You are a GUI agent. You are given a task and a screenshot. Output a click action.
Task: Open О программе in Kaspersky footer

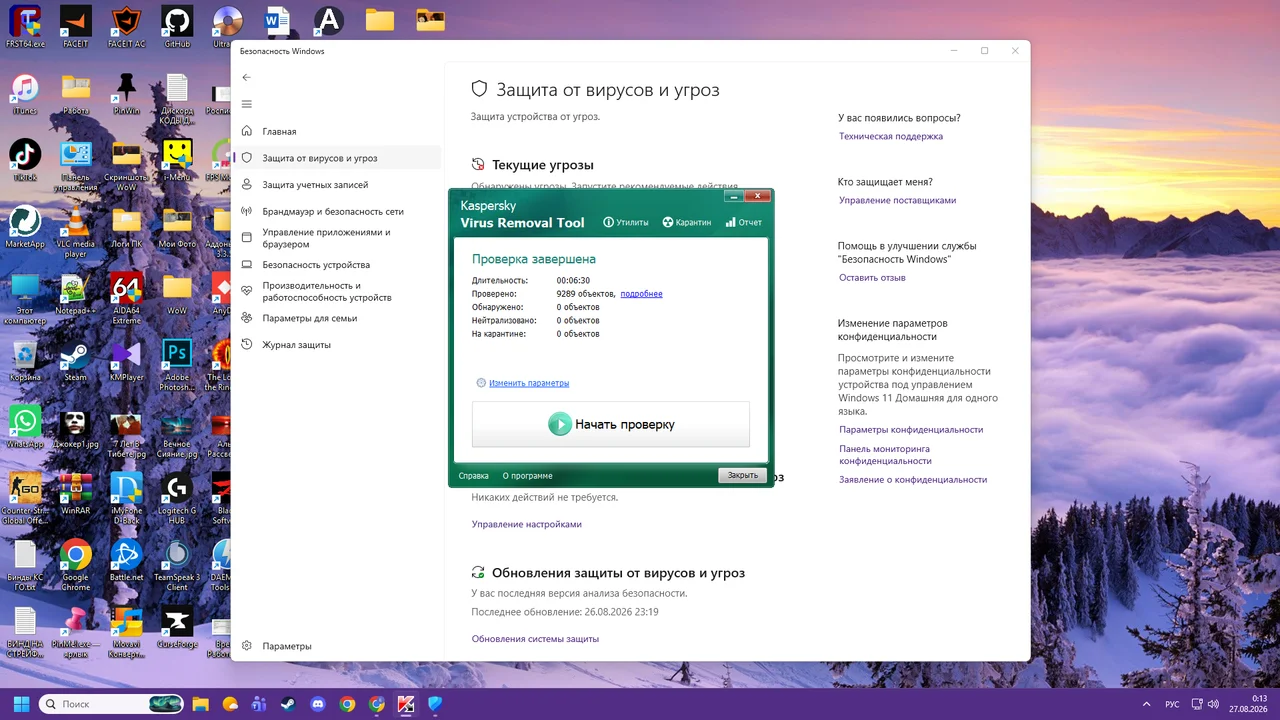click(x=527, y=476)
